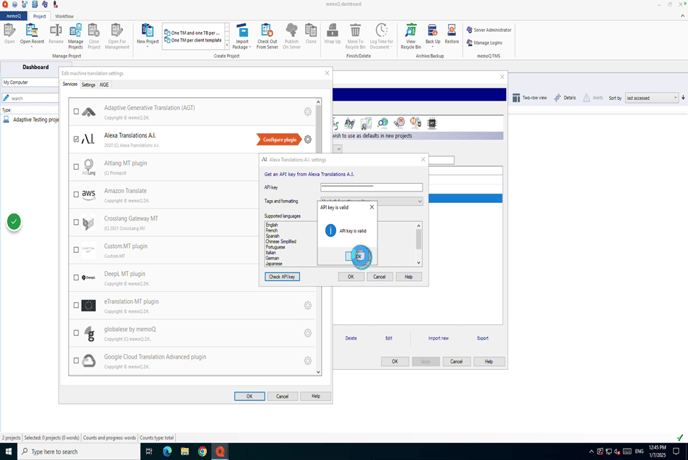Open the Manage Projects ribbon icon
The height and width of the screenshot is (460, 688).
tap(75, 36)
